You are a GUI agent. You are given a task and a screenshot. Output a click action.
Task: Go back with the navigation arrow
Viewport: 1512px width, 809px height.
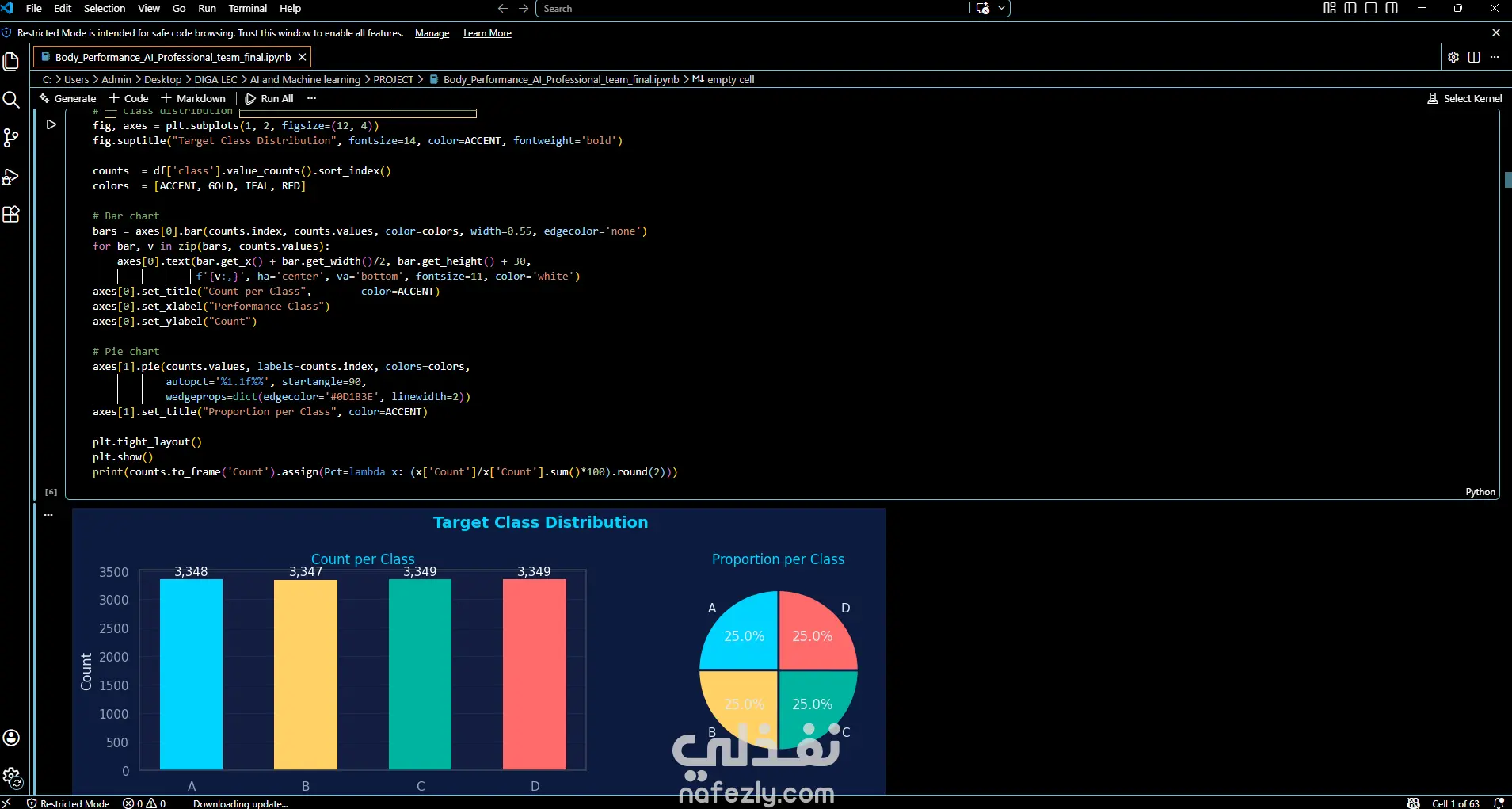coord(502,8)
